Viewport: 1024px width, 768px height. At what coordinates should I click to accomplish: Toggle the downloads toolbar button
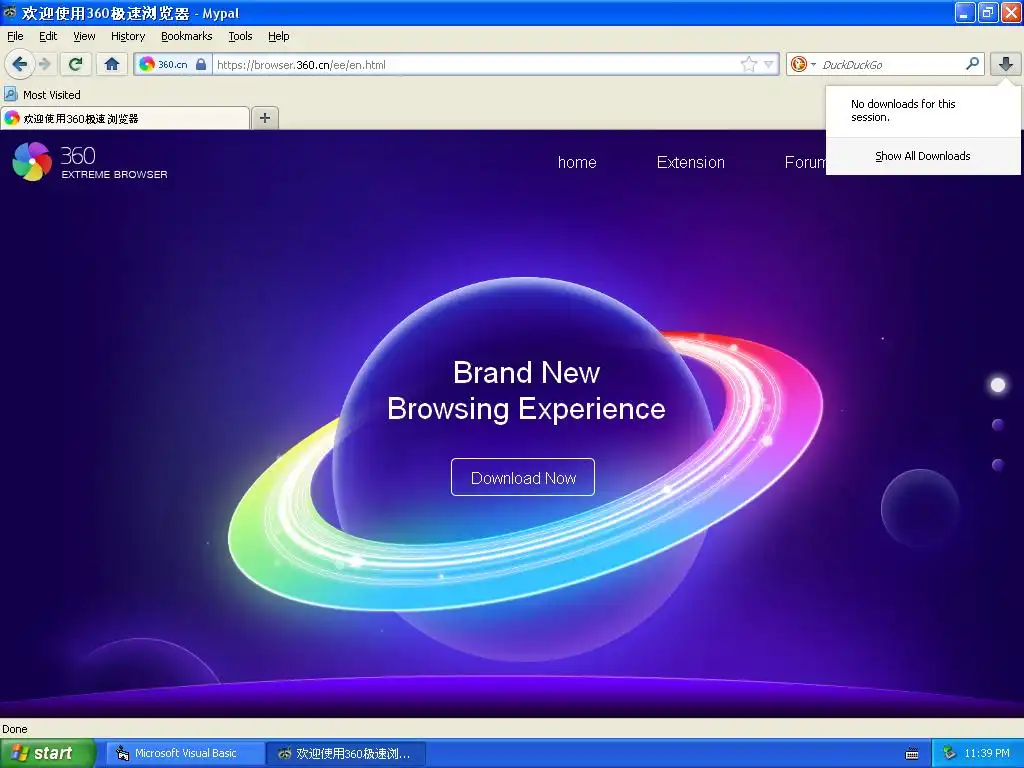pos(1006,64)
